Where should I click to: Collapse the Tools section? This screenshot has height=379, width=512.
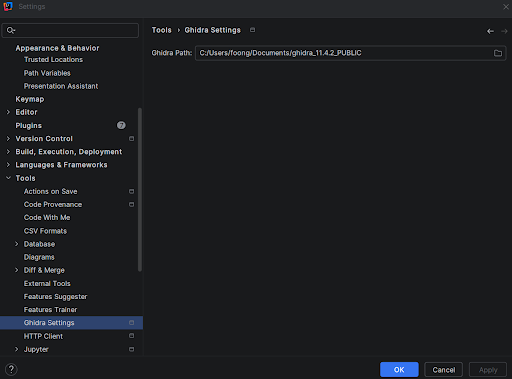[8, 178]
